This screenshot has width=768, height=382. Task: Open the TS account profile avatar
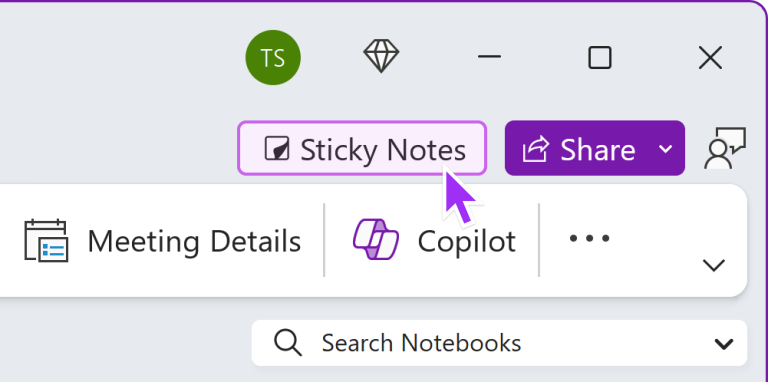point(273,57)
